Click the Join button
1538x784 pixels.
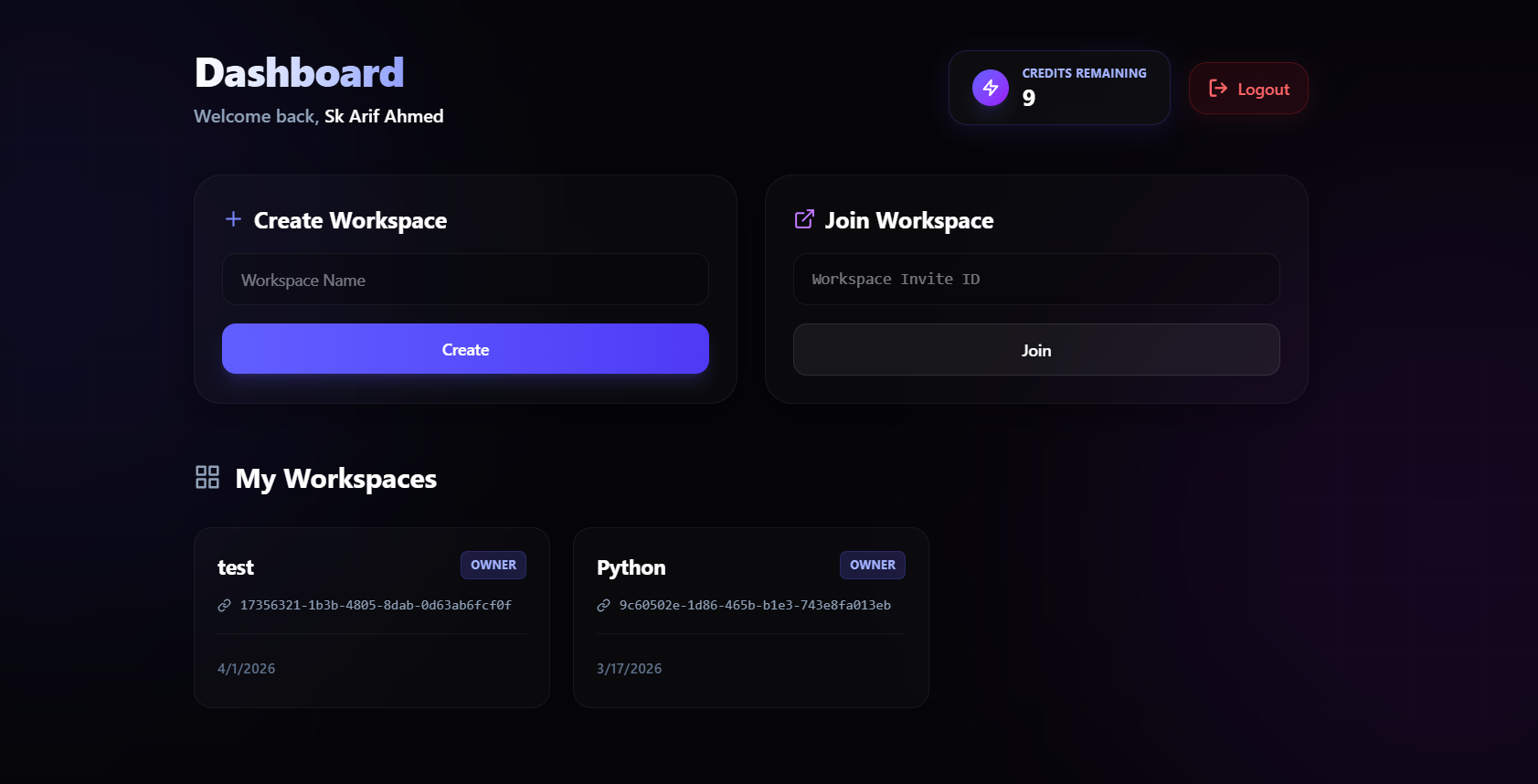pos(1036,349)
